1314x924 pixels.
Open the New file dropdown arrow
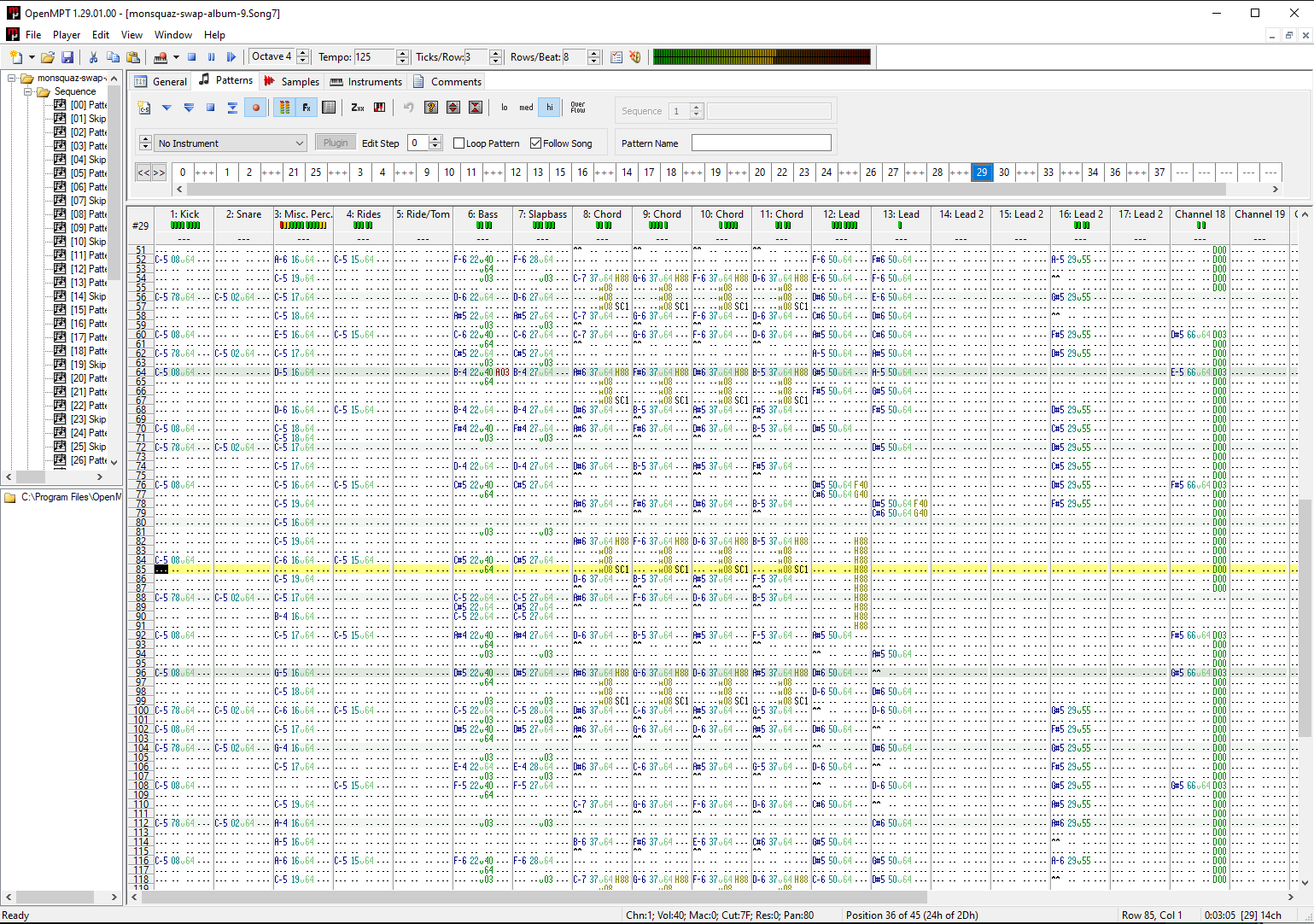point(32,57)
